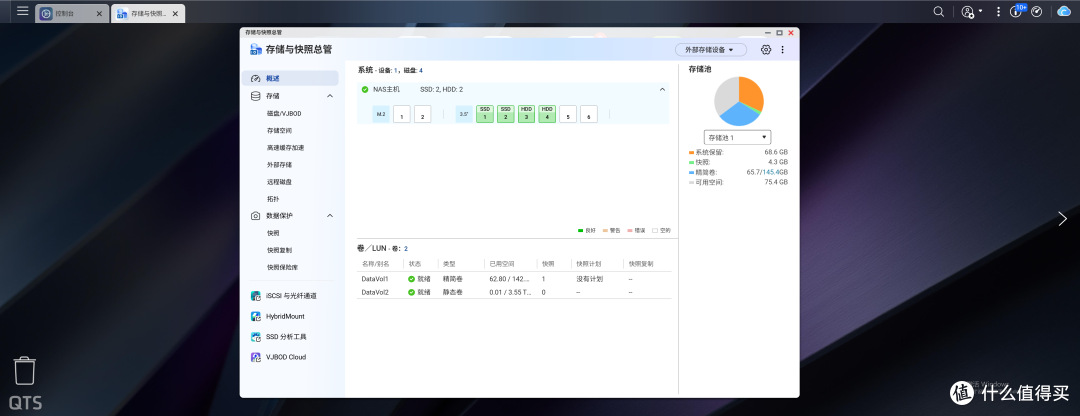This screenshot has width=1080, height=416.
Task: Click the overview gauge icon in sidebar
Action: (256, 79)
